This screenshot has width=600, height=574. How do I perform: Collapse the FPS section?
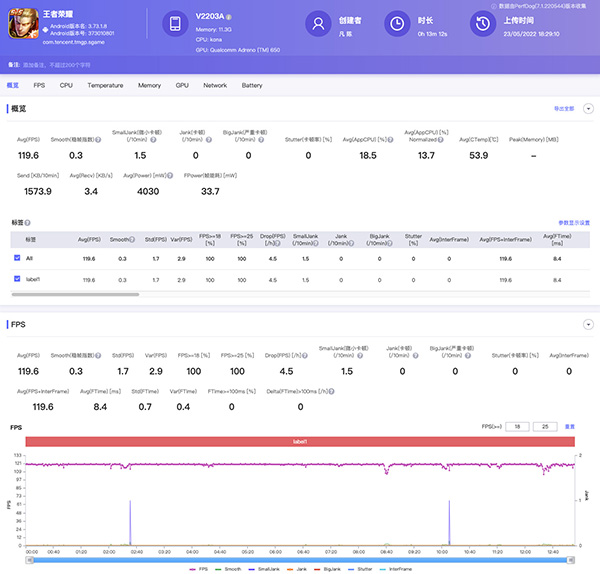pyautogui.click(x=588, y=325)
